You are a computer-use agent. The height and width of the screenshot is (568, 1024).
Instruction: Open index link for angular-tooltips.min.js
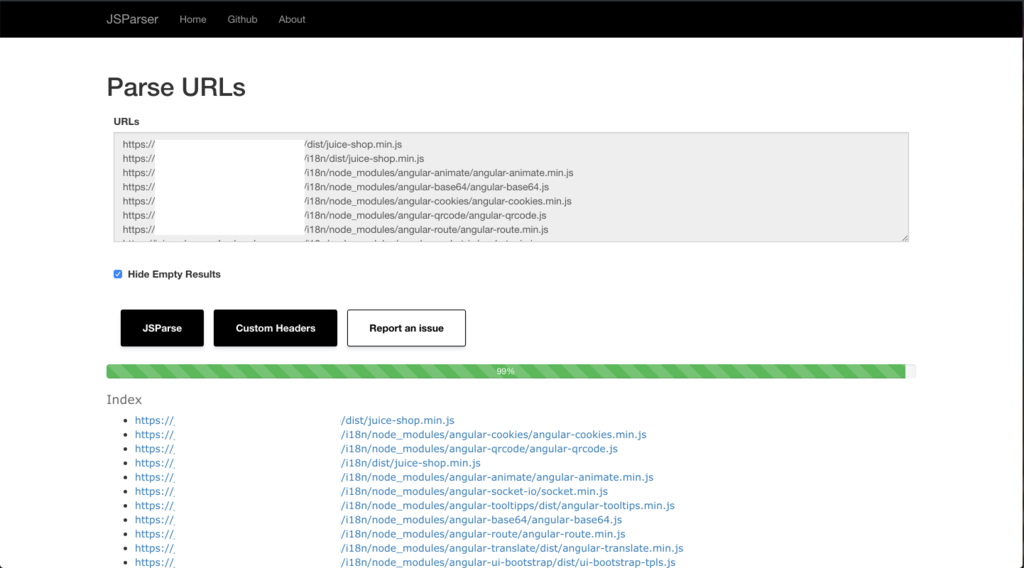click(404, 506)
